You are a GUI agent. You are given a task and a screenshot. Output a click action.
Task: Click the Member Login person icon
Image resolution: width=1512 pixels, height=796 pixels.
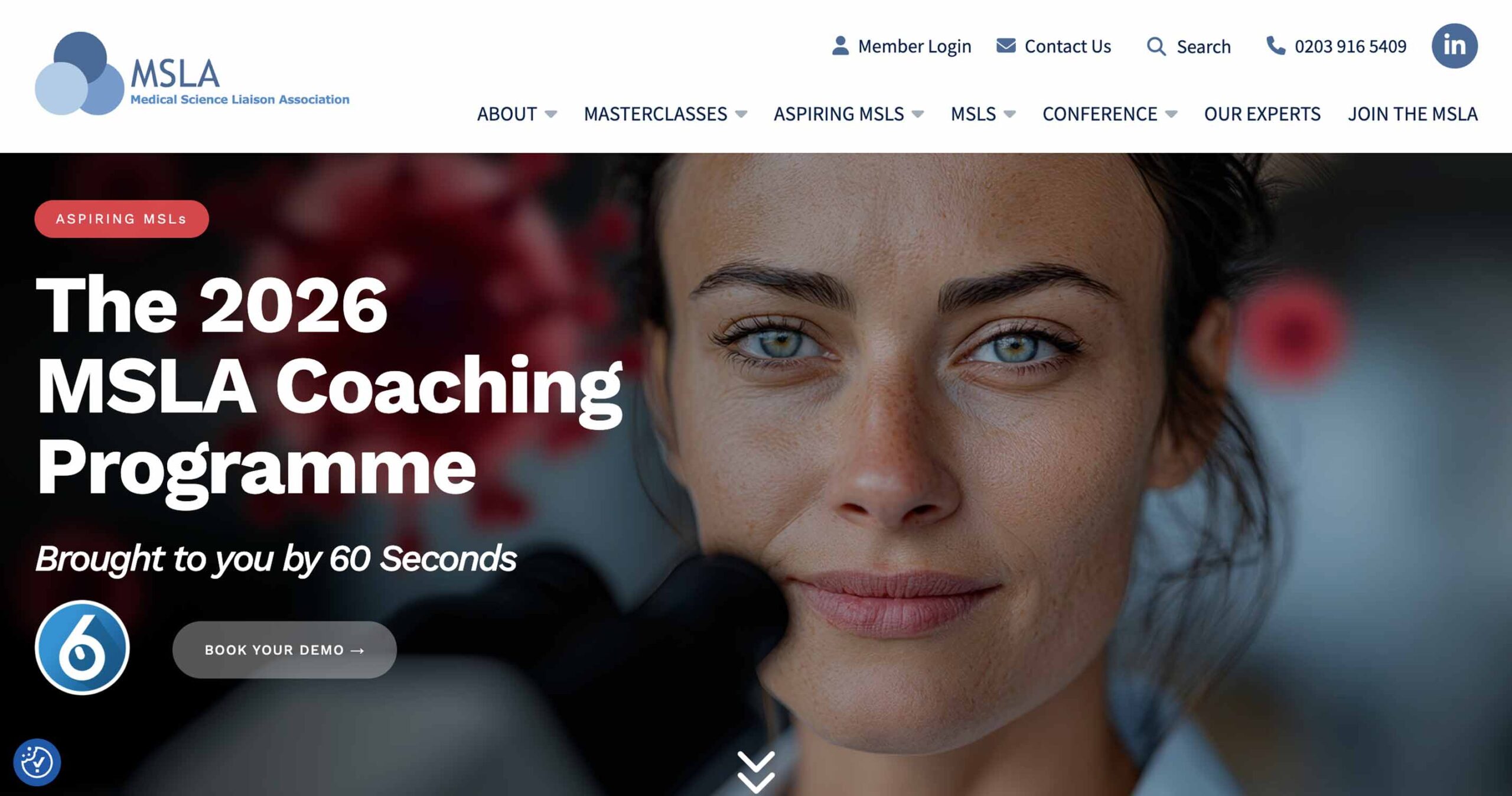(840, 46)
